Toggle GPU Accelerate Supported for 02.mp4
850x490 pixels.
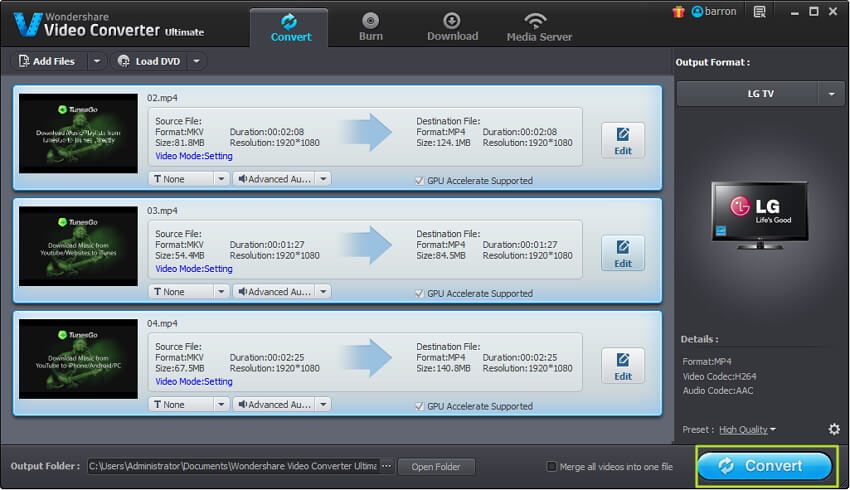click(x=419, y=180)
